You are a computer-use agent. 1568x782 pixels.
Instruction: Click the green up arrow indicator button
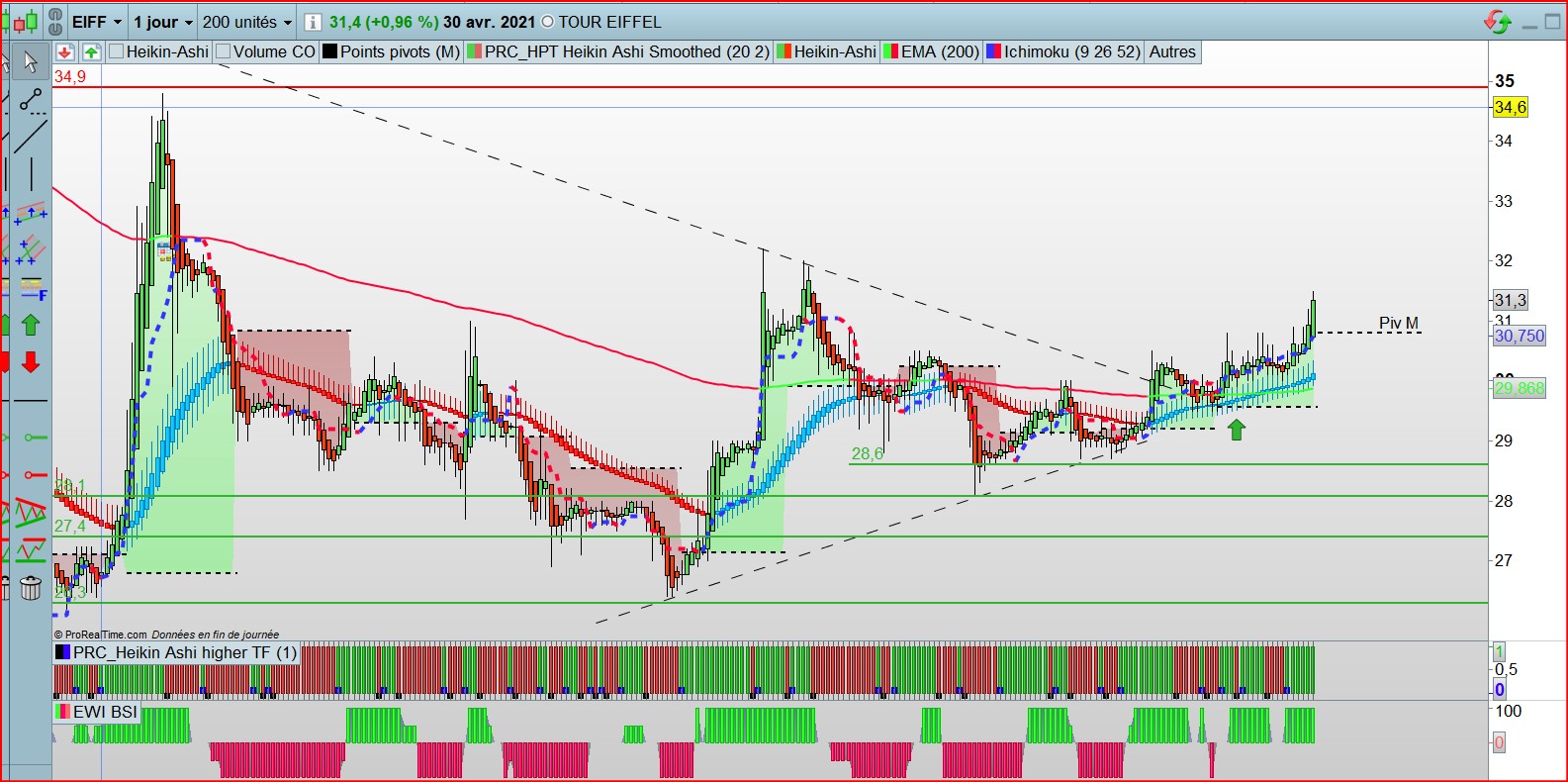tap(91, 52)
